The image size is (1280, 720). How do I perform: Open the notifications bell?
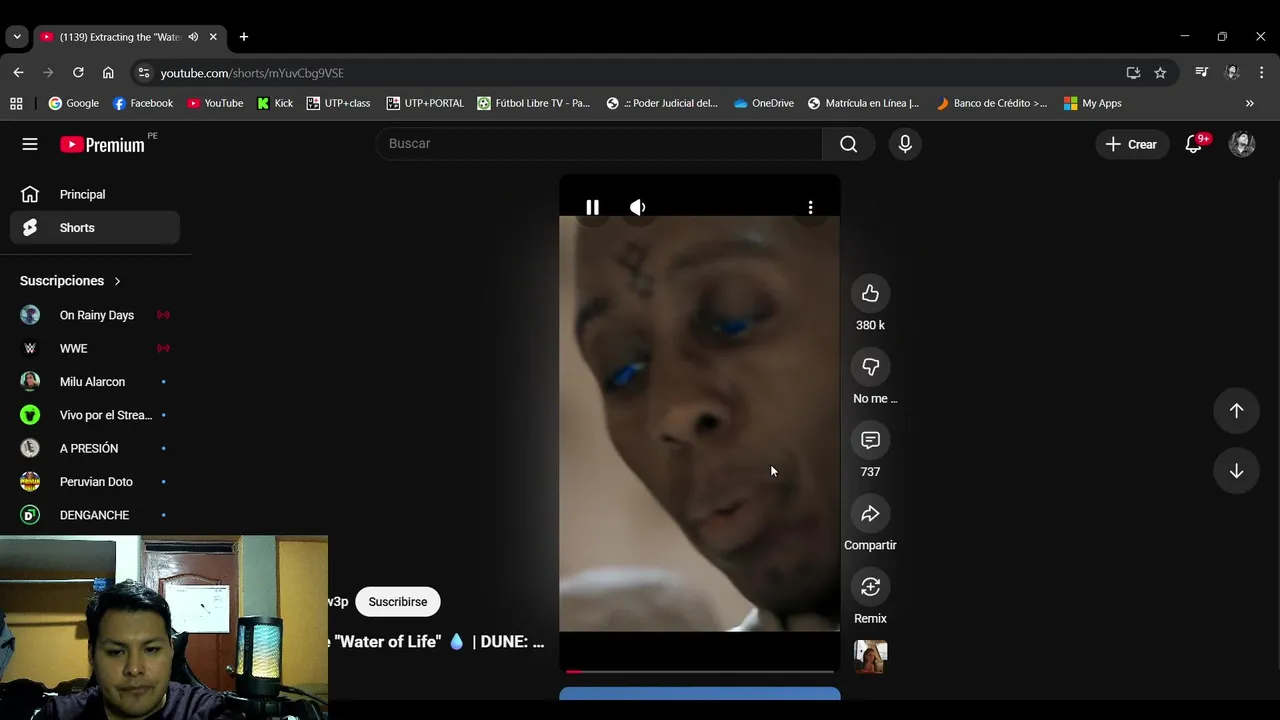tap(1193, 144)
